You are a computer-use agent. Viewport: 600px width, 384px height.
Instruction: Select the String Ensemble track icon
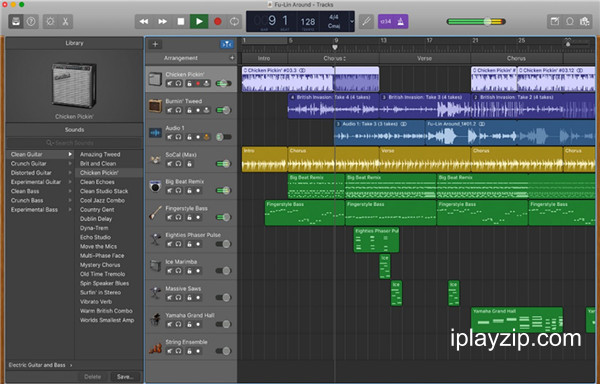[155, 347]
